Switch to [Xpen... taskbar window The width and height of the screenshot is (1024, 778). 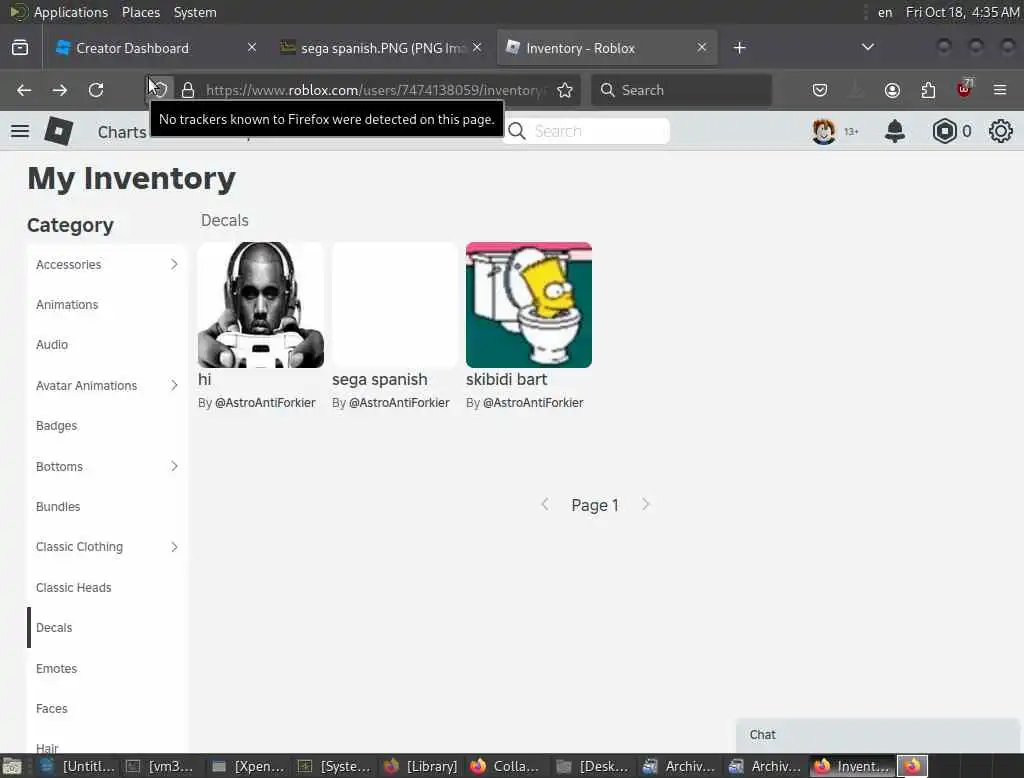coord(249,766)
